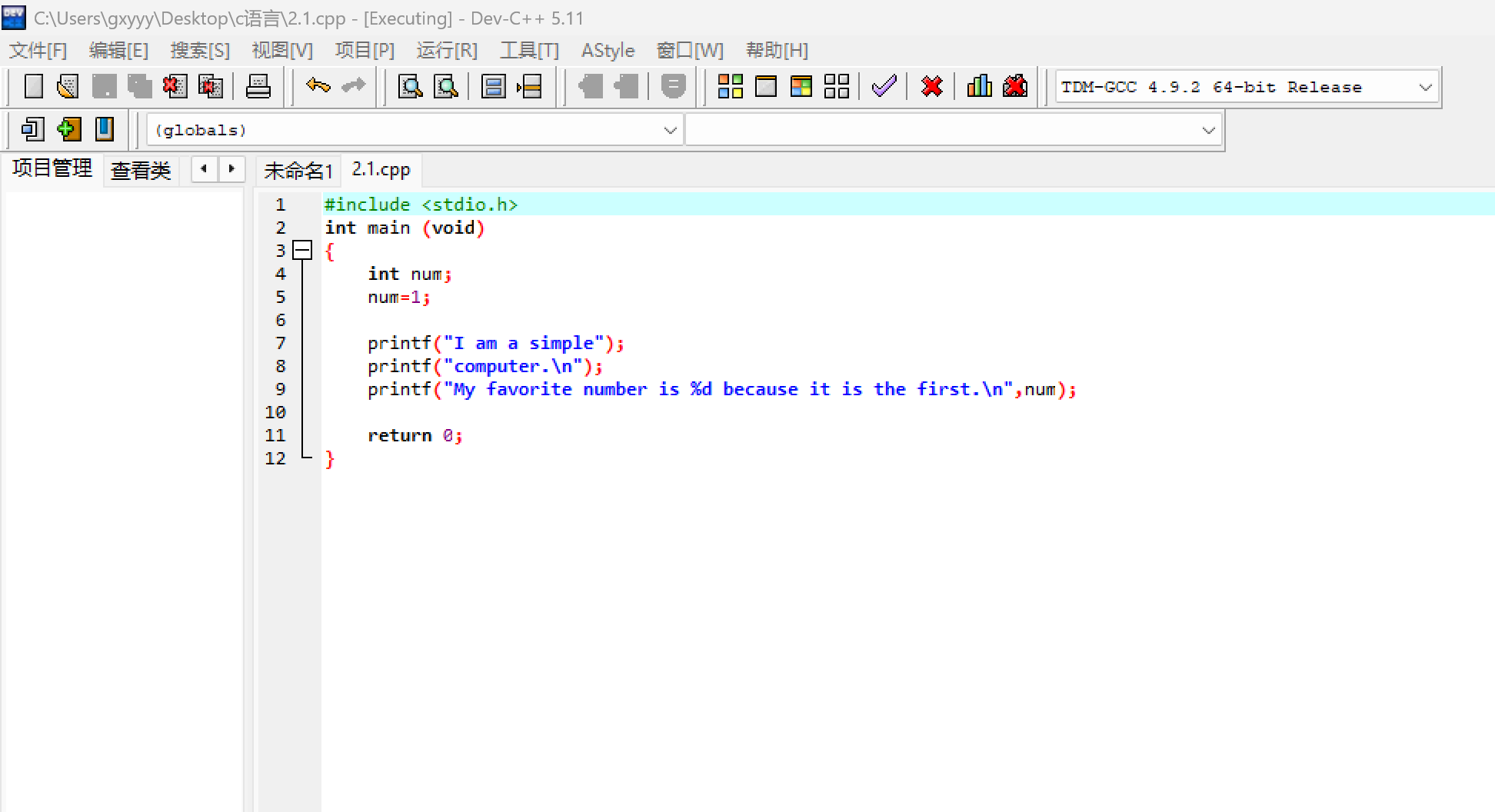Viewport: 1495px width, 812px height.
Task: Stop execution with the red X icon
Action: [932, 86]
